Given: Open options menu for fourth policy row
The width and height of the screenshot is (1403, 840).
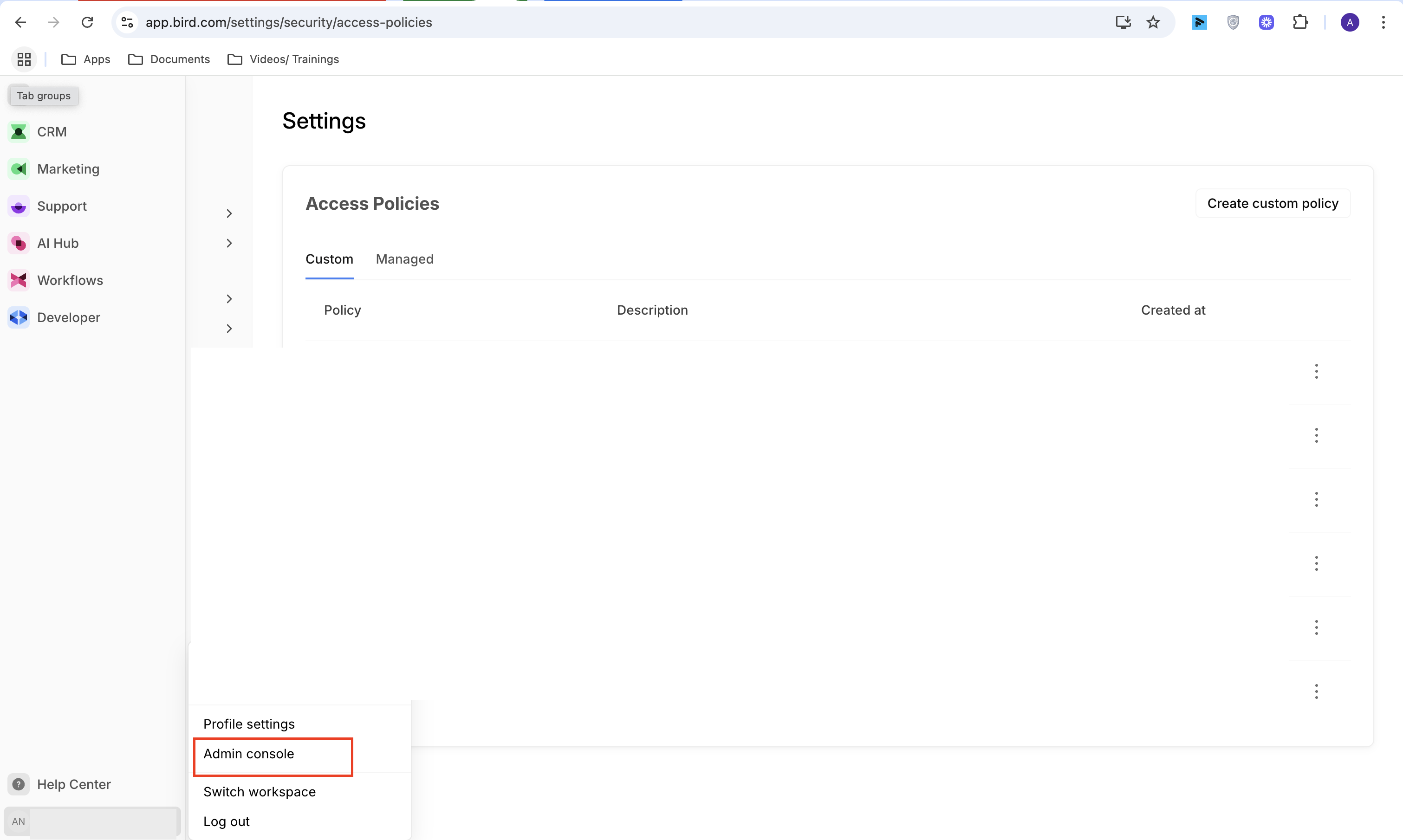Looking at the screenshot, I should [1316, 564].
